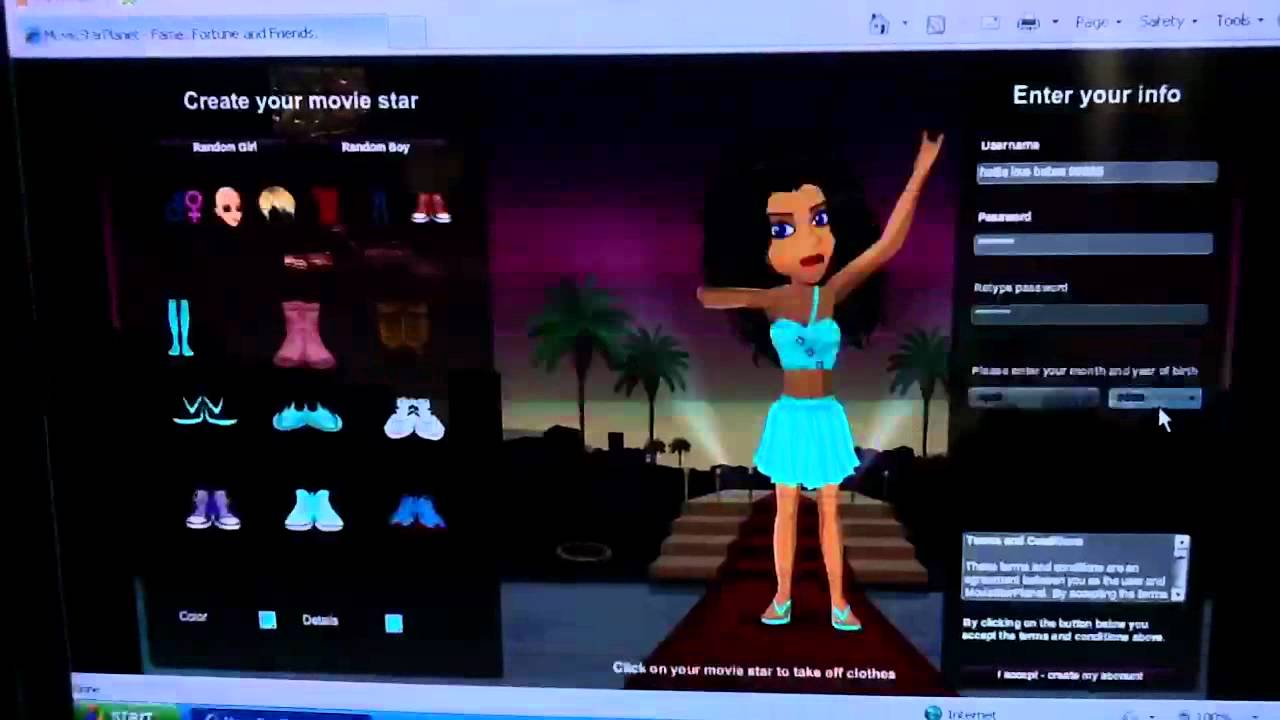Choose the light blue ankle boots
Image resolution: width=1280 pixels, height=720 pixels.
point(314,510)
